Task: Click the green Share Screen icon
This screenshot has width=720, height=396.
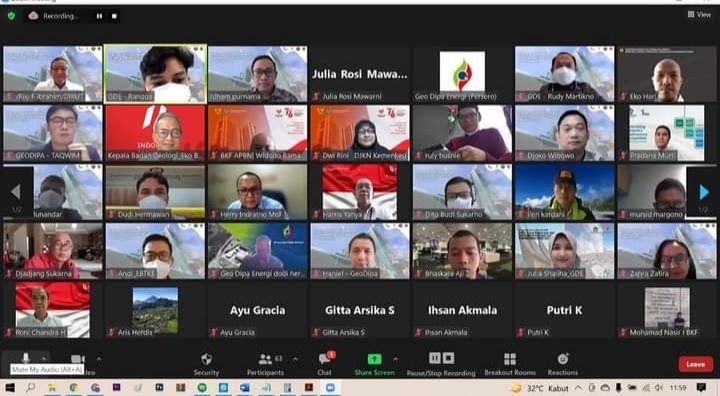Action: click(374, 359)
